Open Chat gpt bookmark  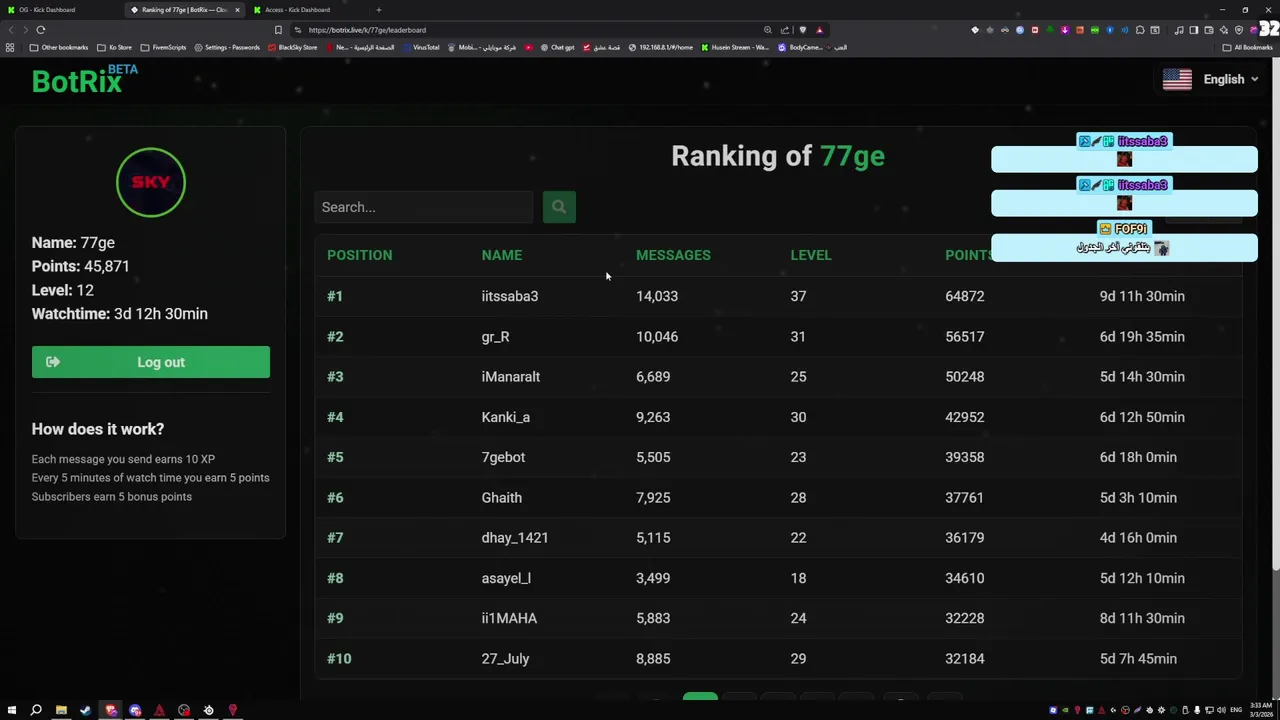558,47
